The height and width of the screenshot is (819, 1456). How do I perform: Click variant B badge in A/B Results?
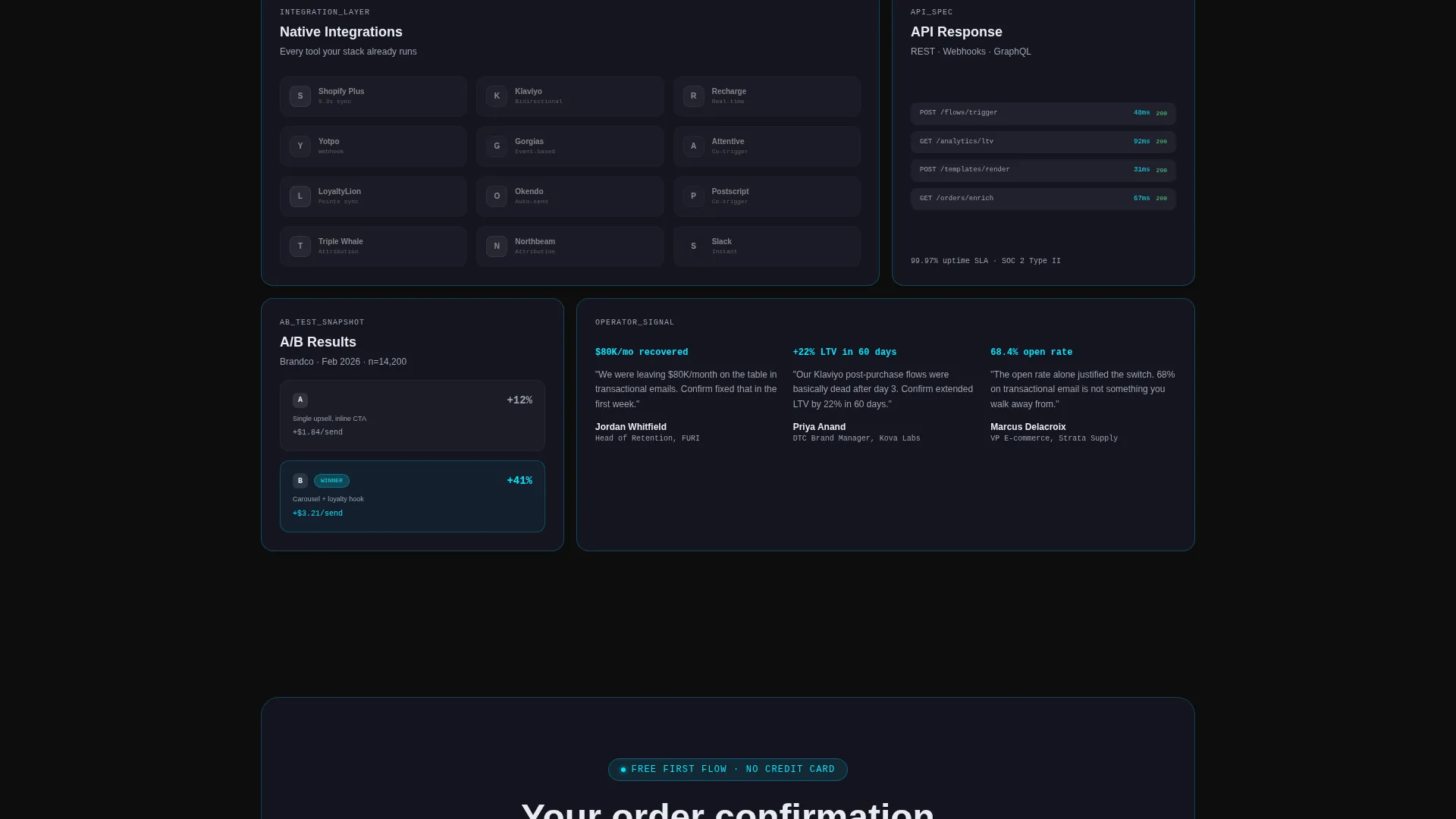point(300,481)
